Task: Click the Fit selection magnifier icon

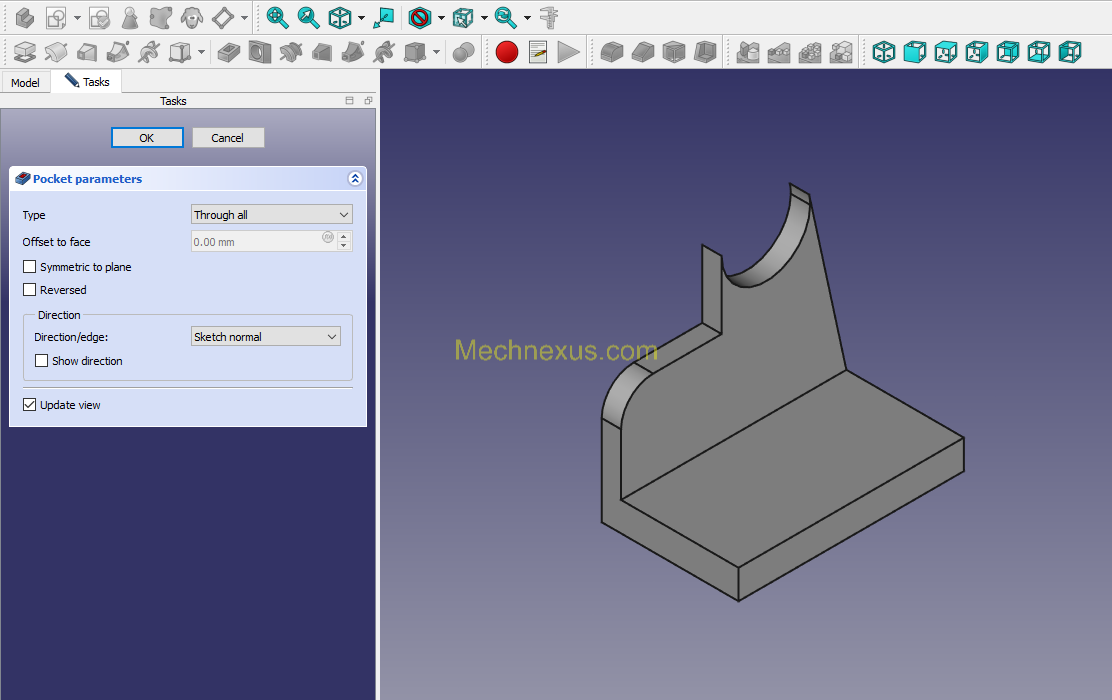Action: coord(308,18)
